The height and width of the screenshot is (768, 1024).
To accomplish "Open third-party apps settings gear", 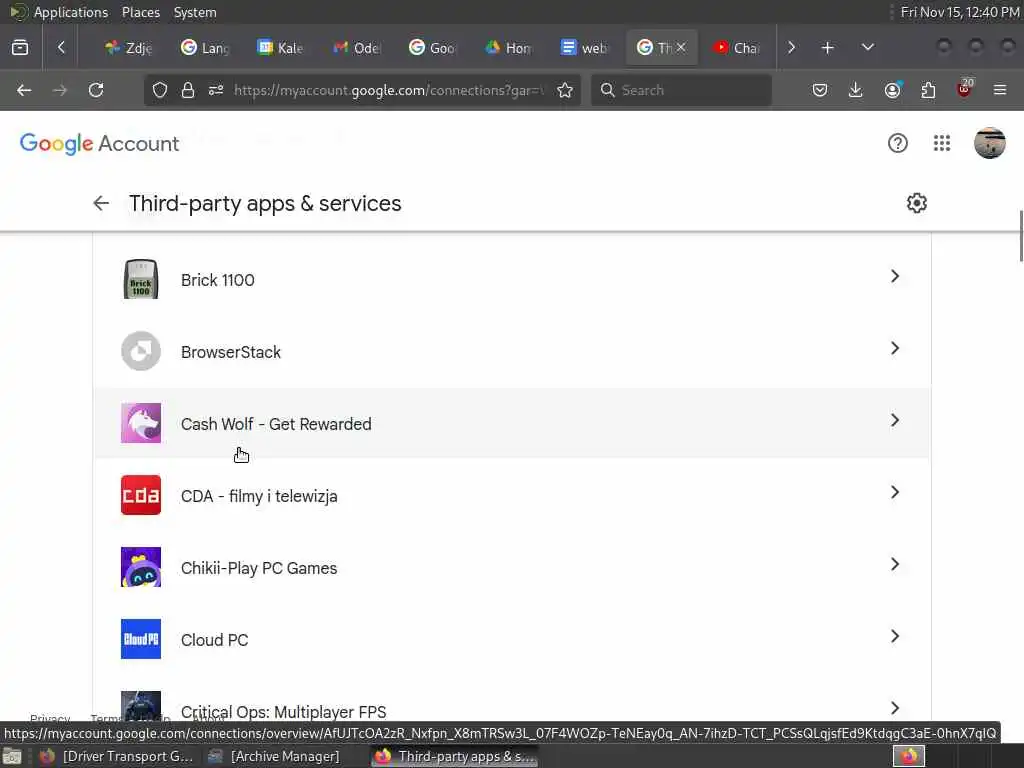I will point(917,203).
